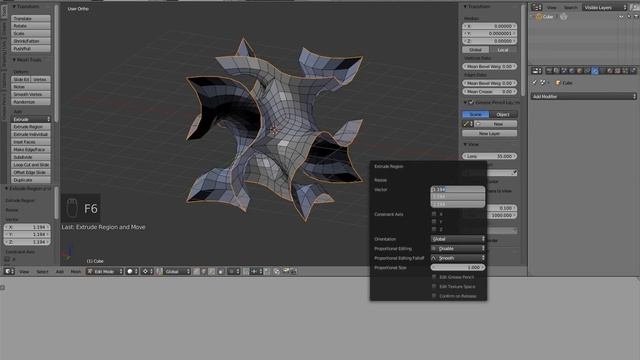
Task: Open the Render properties tab icon
Action: click(549, 71)
